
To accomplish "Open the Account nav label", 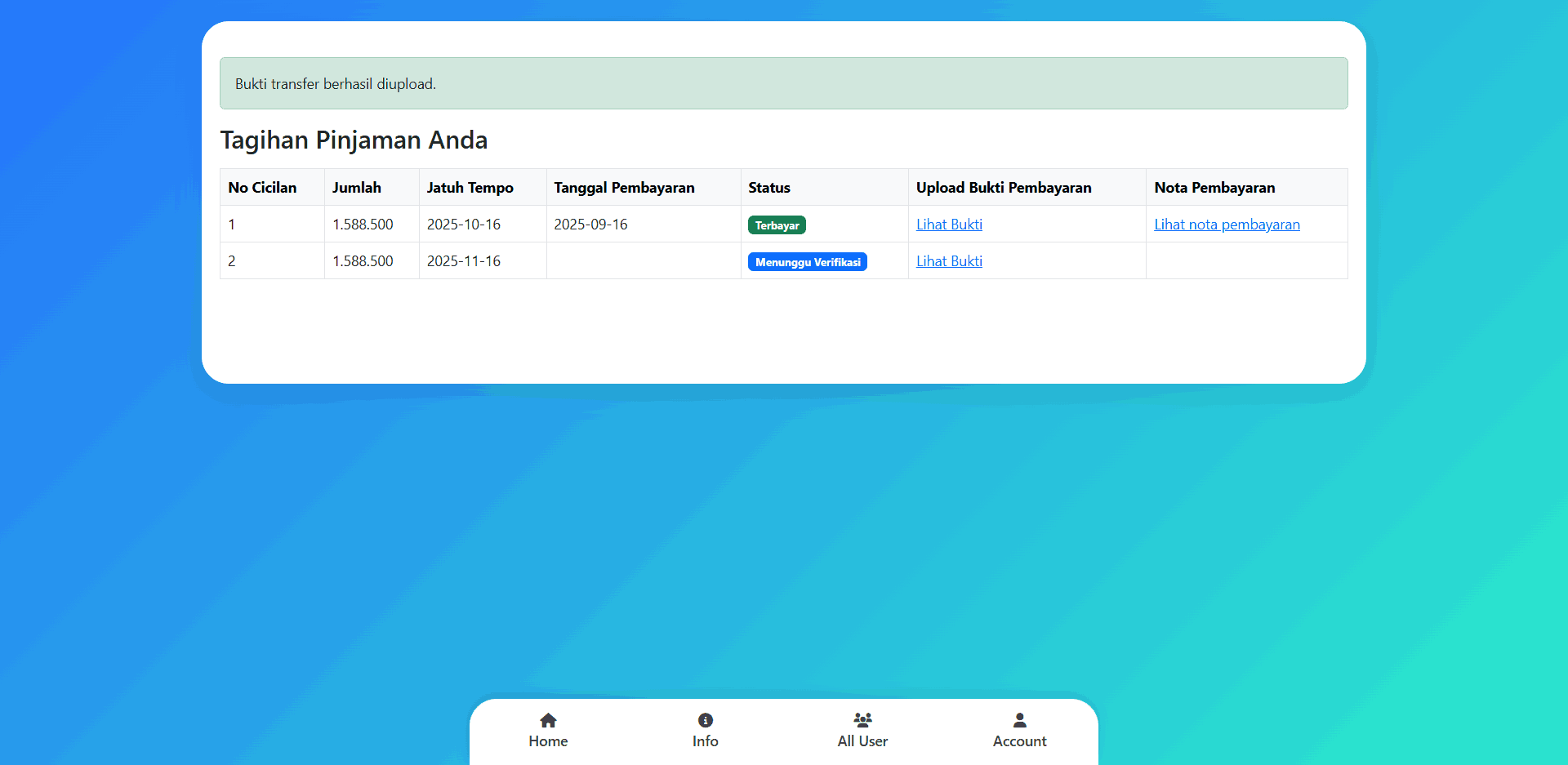I will coord(1019,741).
